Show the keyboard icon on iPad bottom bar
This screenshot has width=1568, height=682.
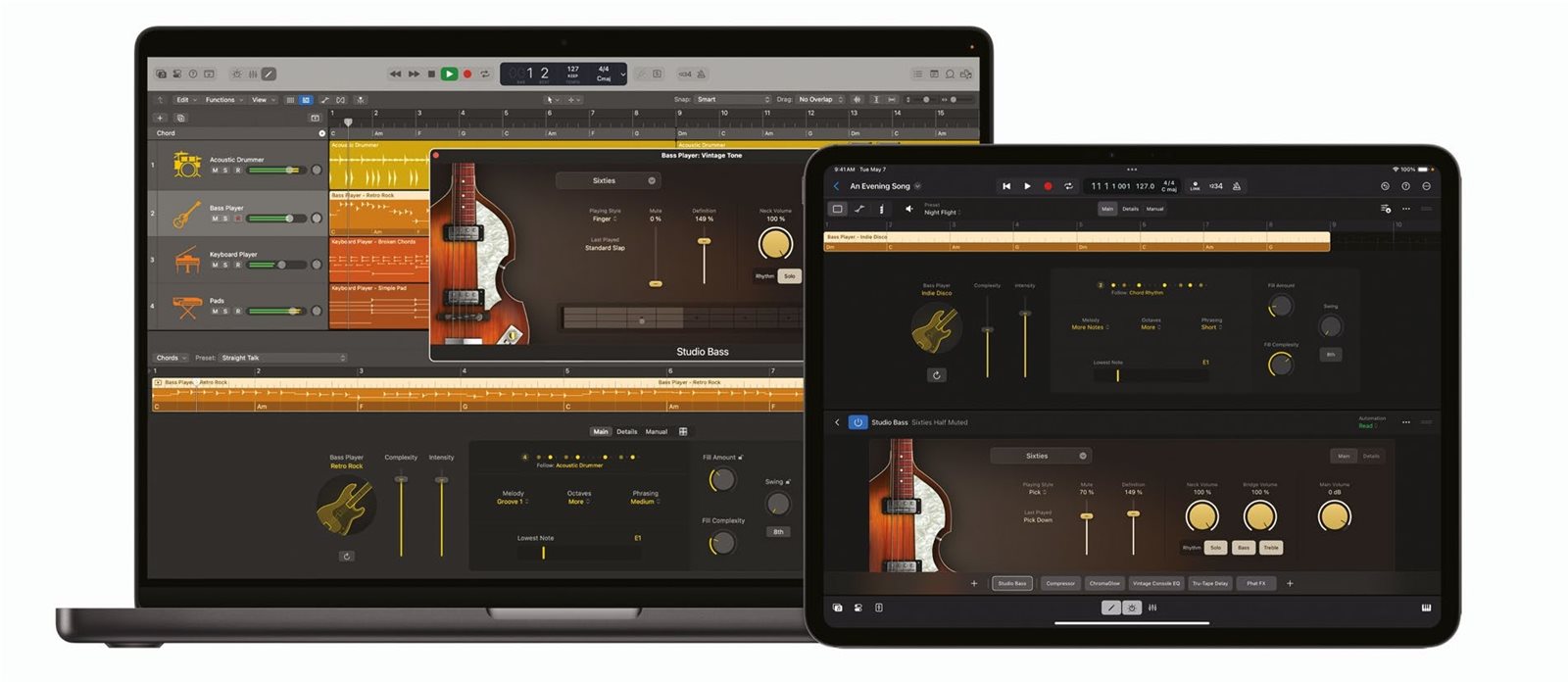point(1426,608)
